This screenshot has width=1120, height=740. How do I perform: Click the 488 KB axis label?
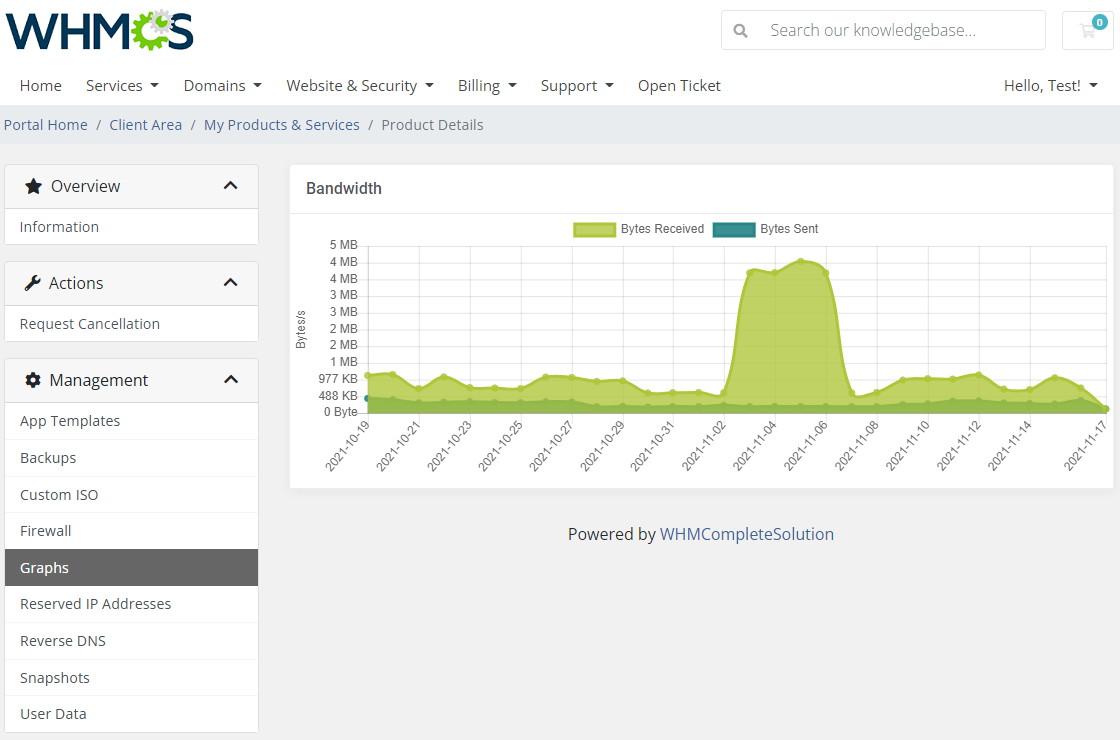(x=338, y=396)
